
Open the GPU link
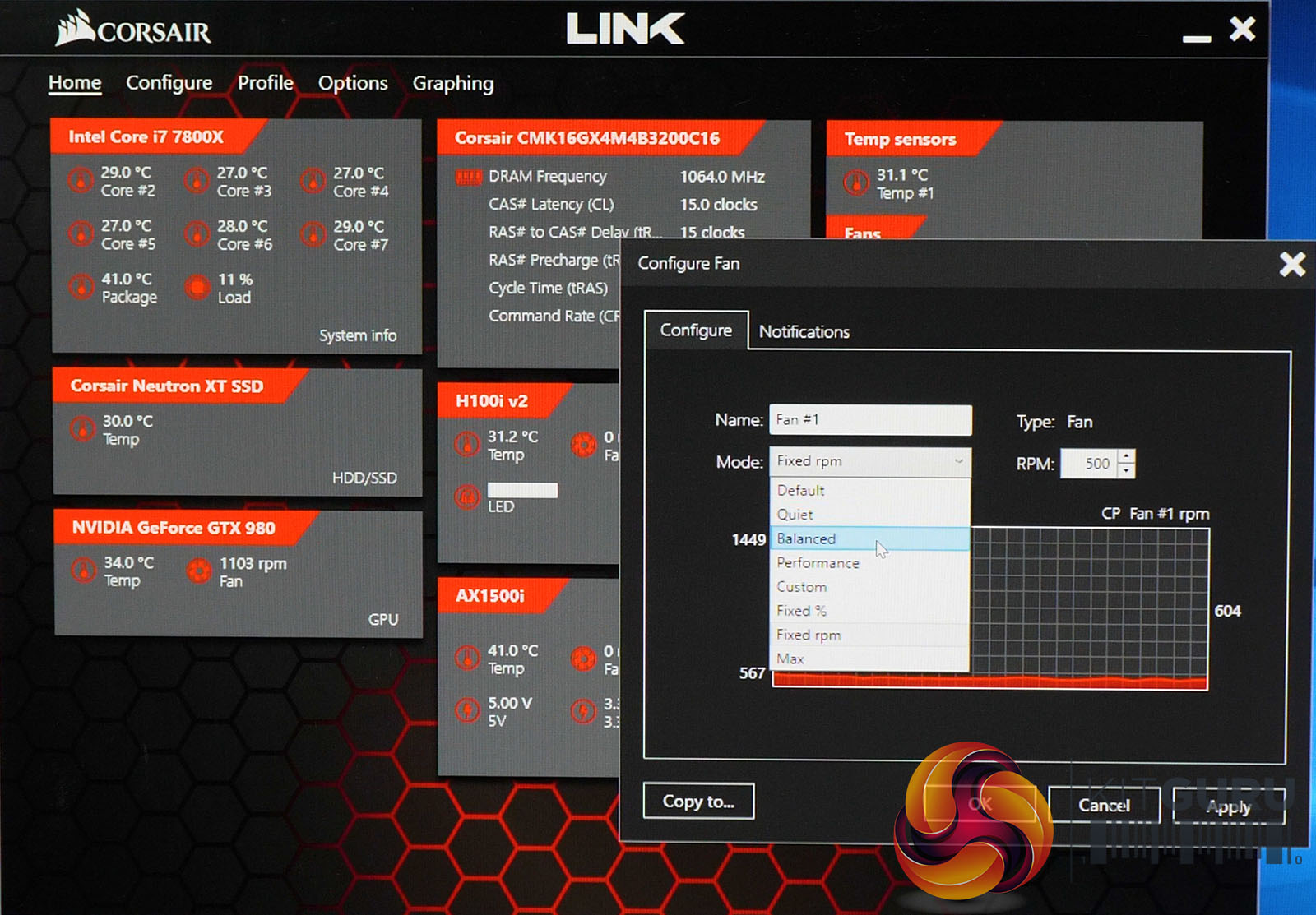coord(383,619)
